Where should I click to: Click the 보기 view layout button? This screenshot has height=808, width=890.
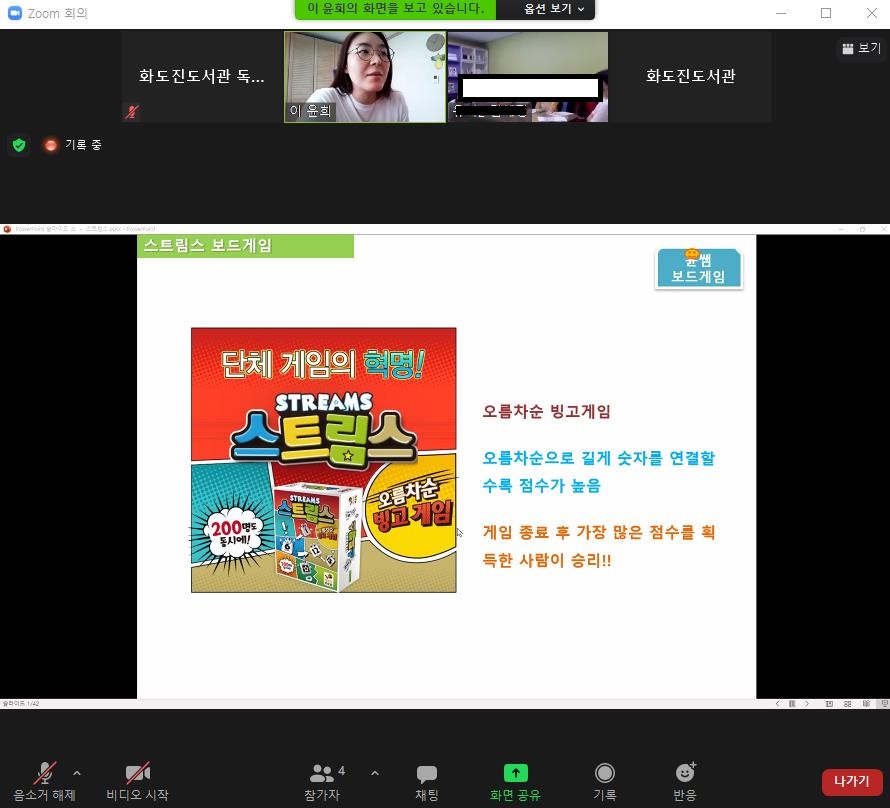(861, 48)
